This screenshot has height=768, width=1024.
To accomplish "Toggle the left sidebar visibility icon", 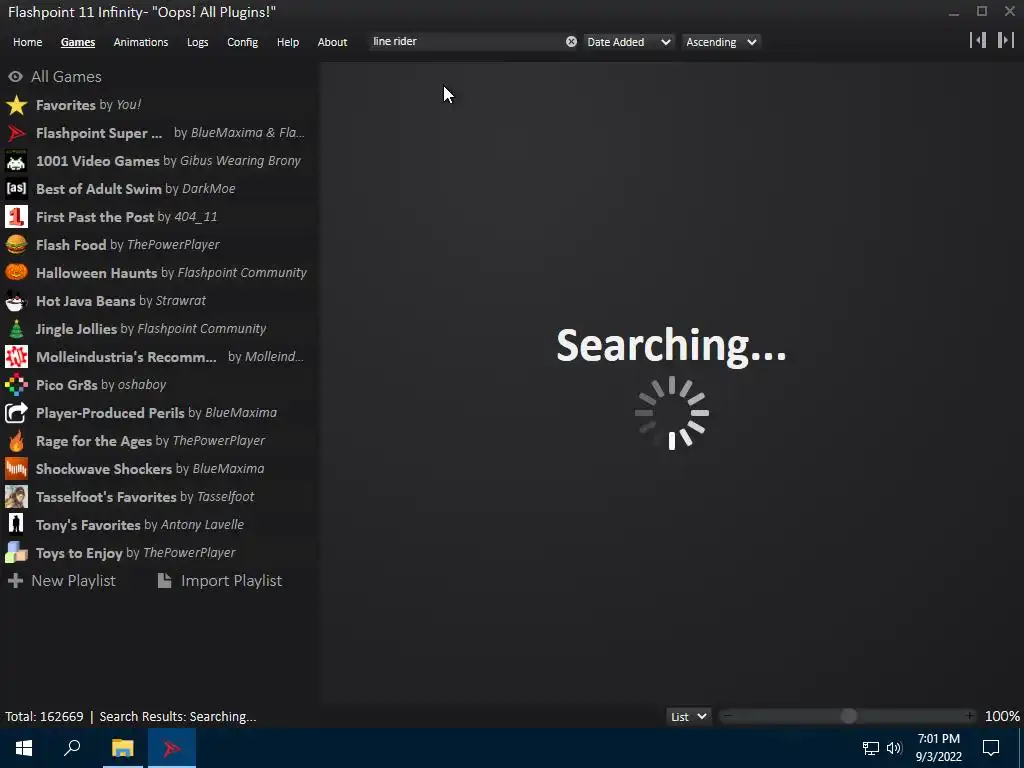I will click(x=978, y=40).
